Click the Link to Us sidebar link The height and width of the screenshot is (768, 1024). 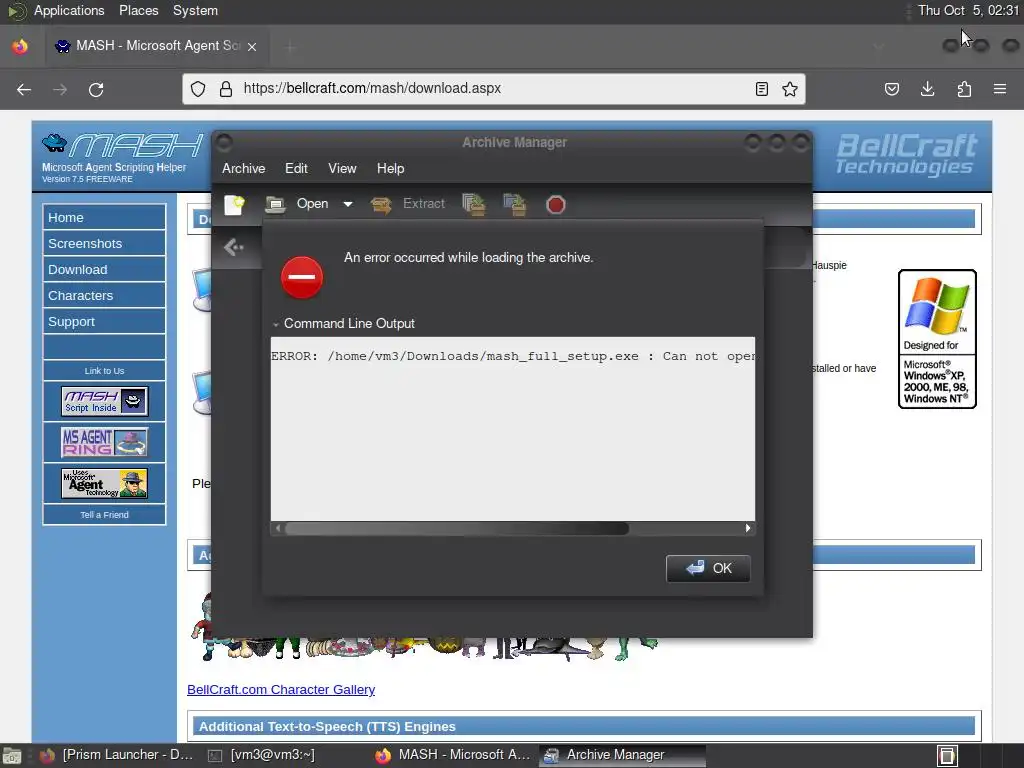coord(104,371)
